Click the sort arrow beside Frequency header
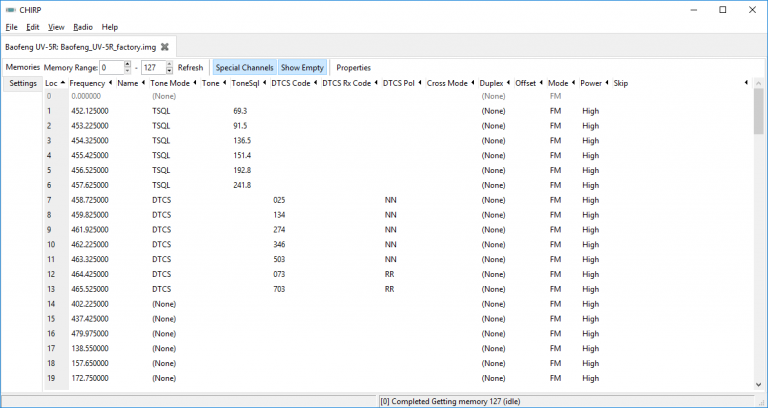 pyautogui.click(x=111, y=83)
